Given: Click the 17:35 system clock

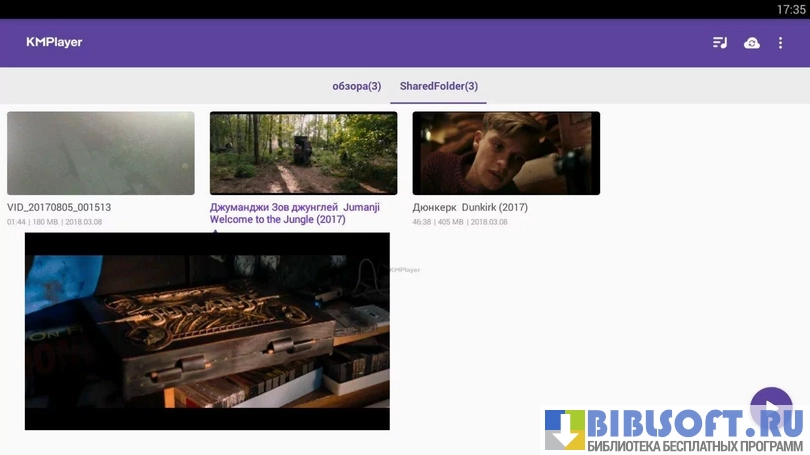Looking at the screenshot, I should click(790, 9).
